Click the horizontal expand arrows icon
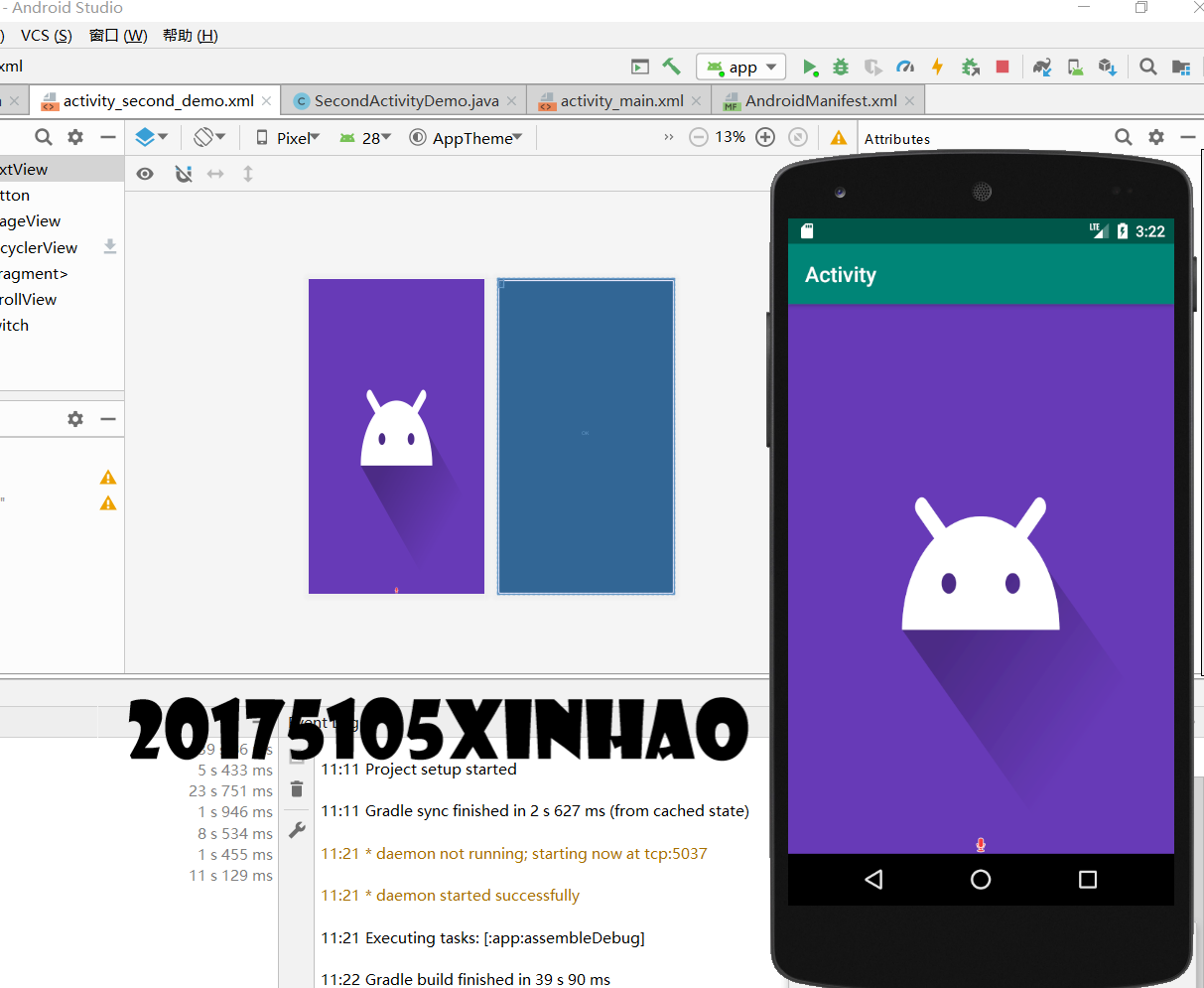Viewport: 1204px width, 988px height. pyautogui.click(x=215, y=174)
